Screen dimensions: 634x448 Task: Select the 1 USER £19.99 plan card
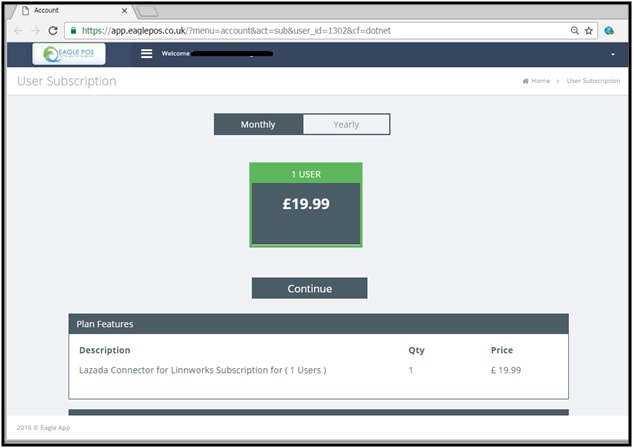tap(306, 205)
